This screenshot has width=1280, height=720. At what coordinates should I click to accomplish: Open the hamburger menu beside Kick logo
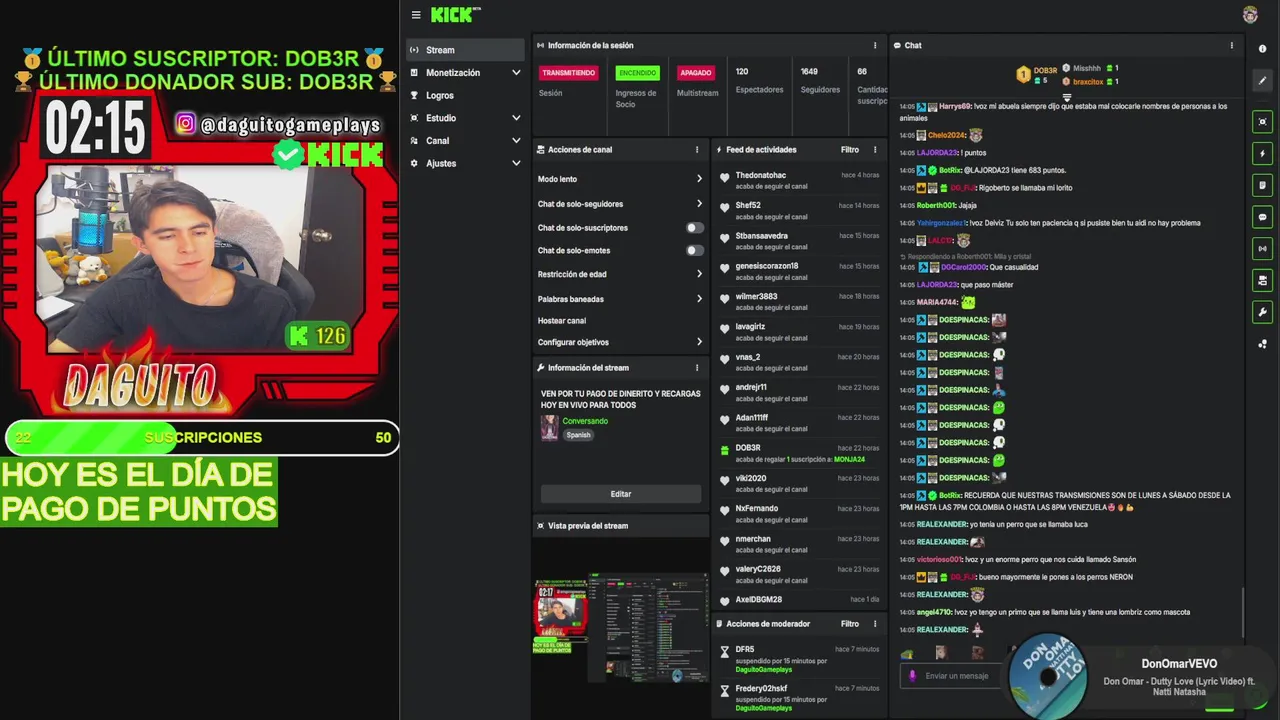pos(416,15)
